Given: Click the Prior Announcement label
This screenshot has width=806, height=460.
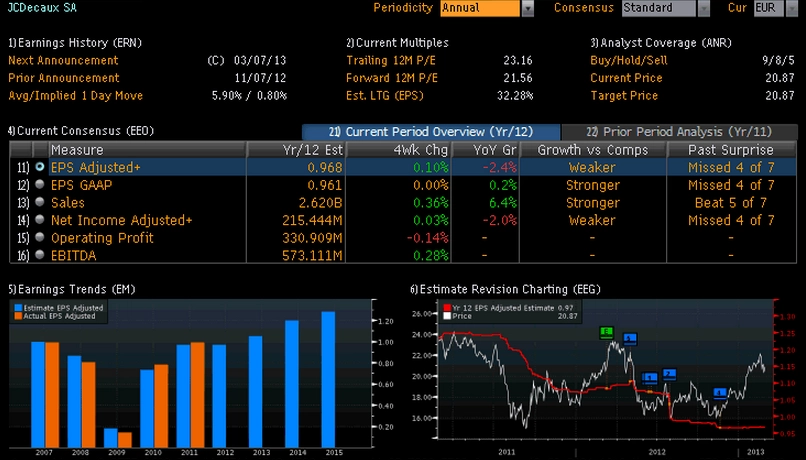Looking at the screenshot, I should 64,78.
